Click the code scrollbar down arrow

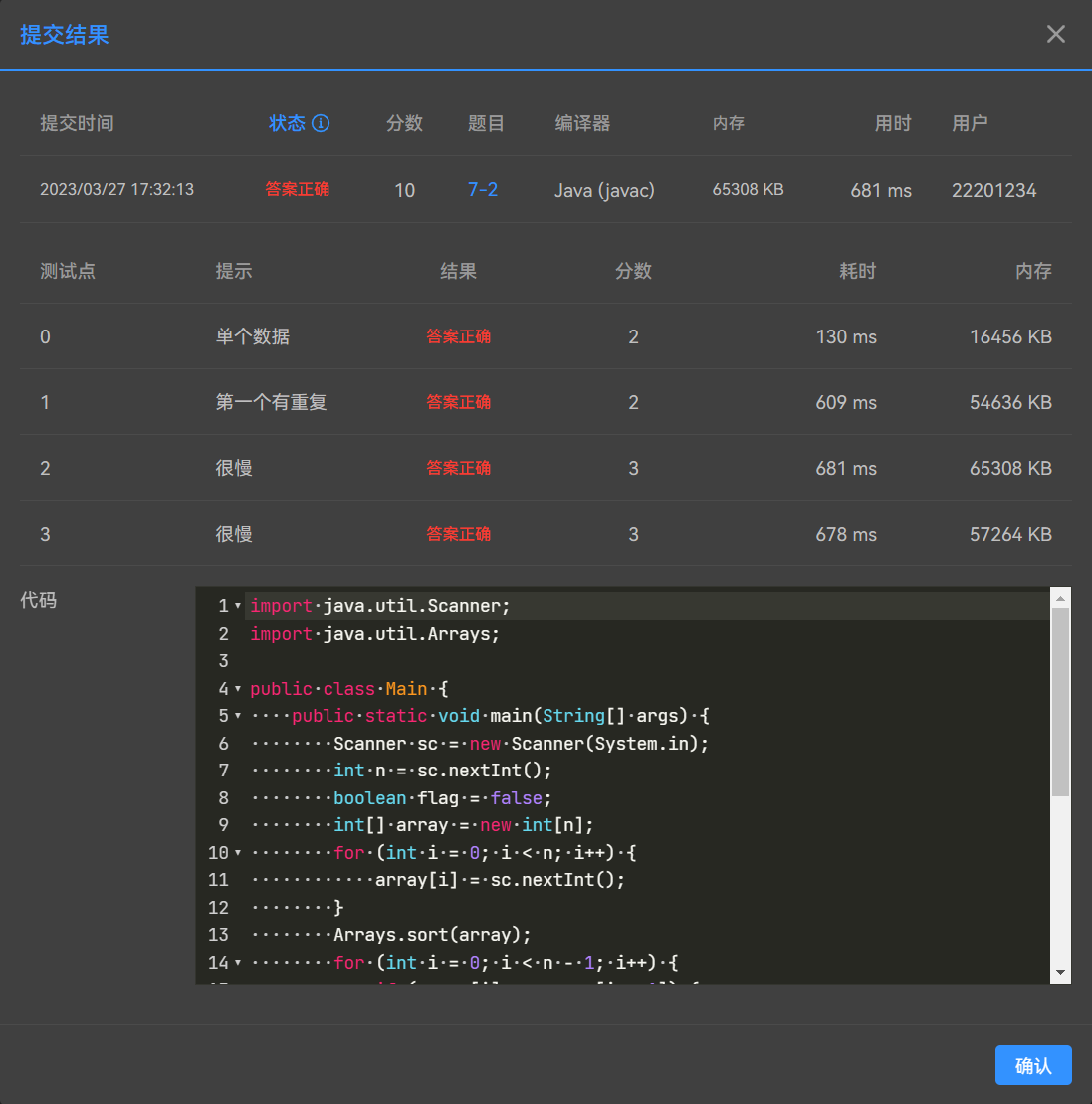[1060, 973]
